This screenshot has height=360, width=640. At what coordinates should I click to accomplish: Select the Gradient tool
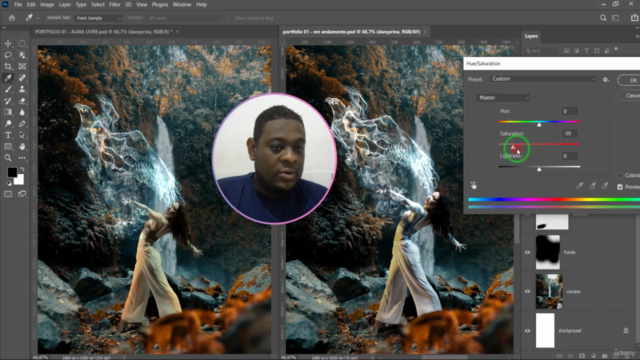(8, 112)
